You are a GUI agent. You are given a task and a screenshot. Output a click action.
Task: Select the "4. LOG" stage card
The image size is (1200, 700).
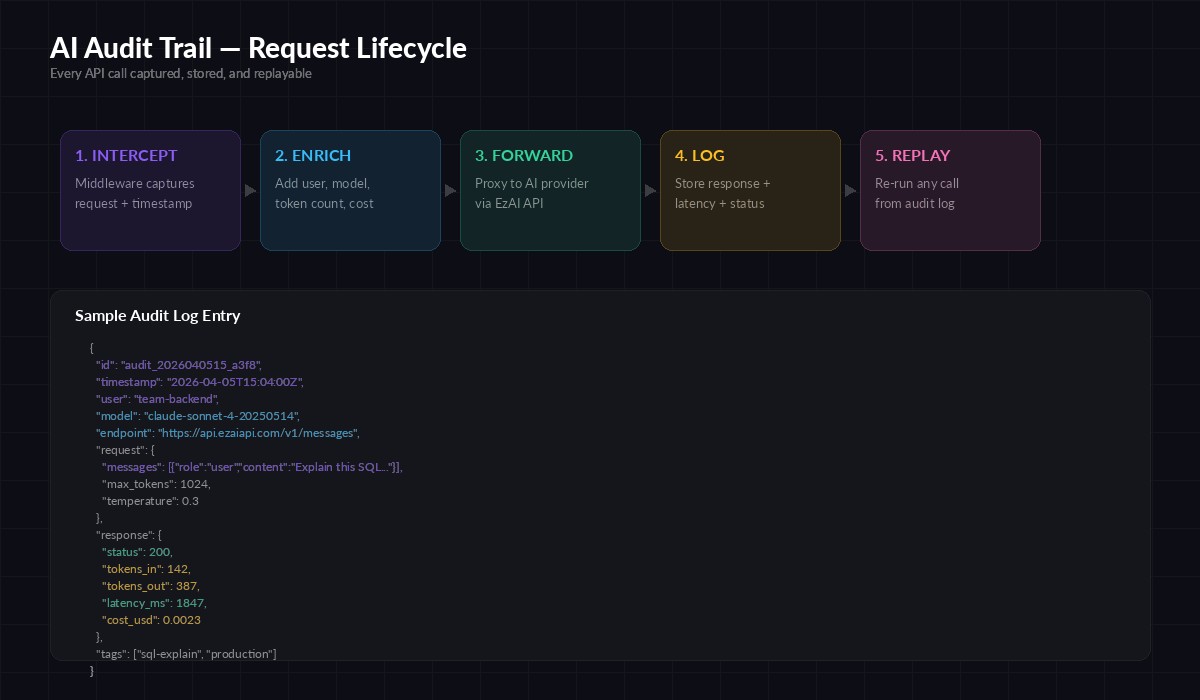tap(750, 190)
